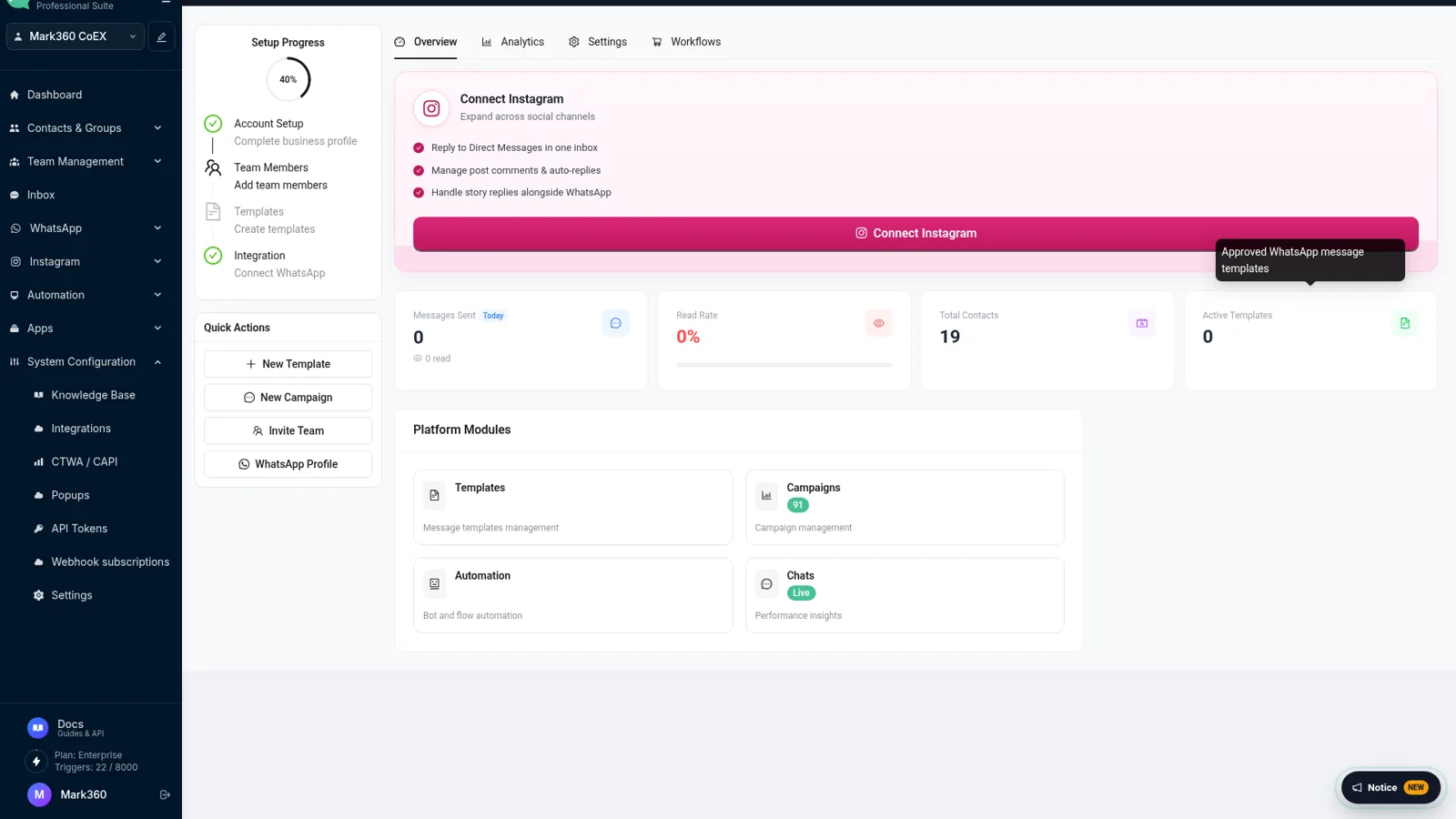Open WhatsApp Profile quick action
The width and height of the screenshot is (1456, 819).
[288, 464]
